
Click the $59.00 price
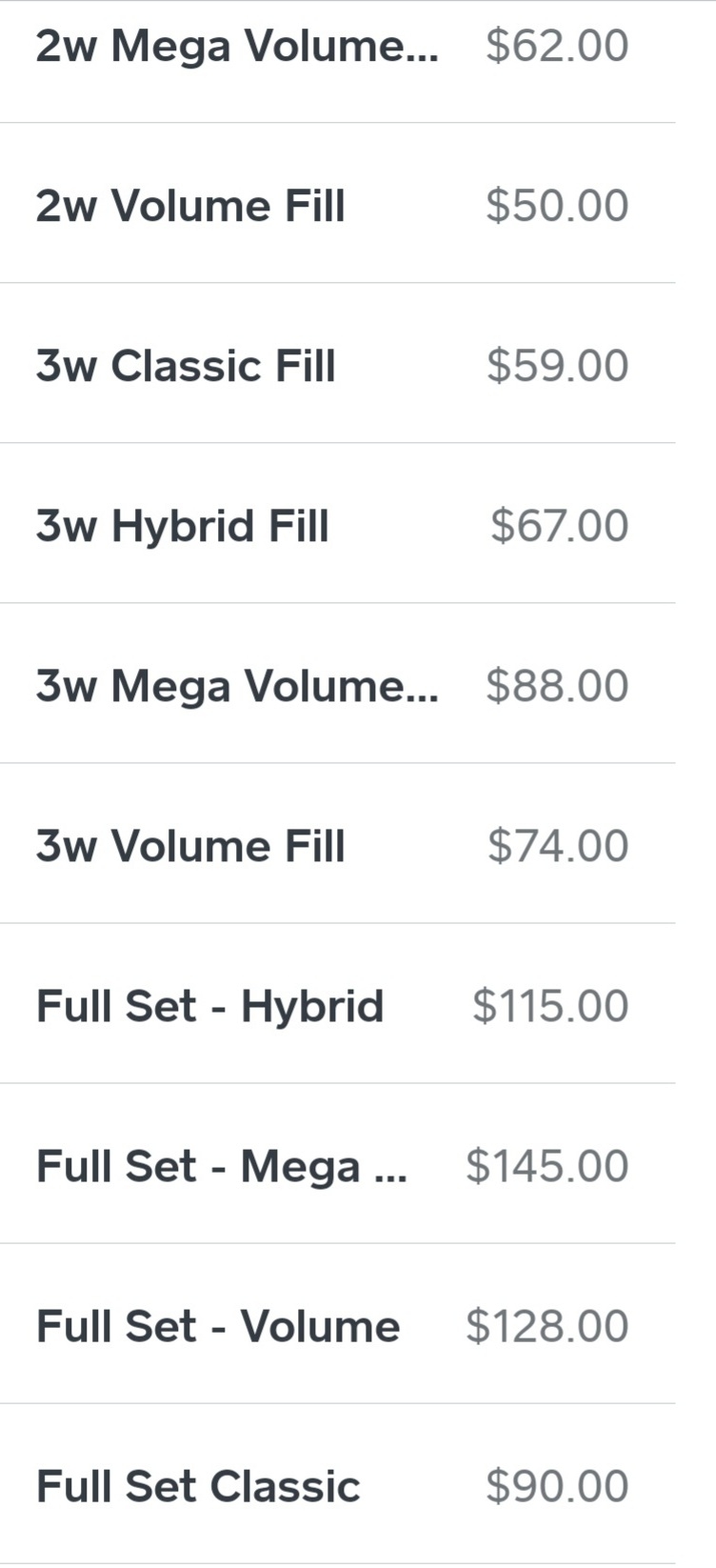(557, 366)
